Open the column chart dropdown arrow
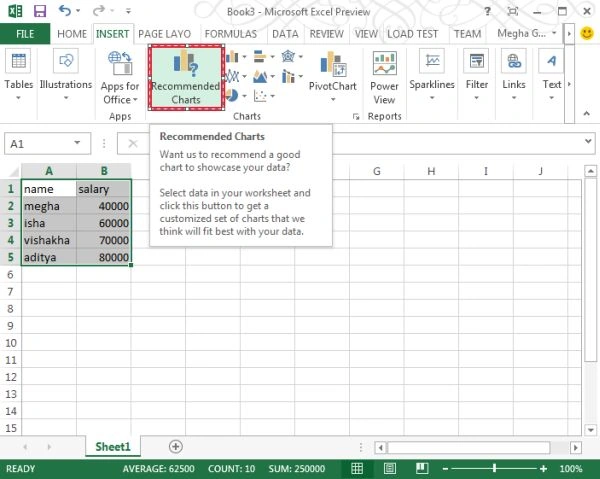Image resolution: width=600 pixels, height=479 pixels. (244, 57)
